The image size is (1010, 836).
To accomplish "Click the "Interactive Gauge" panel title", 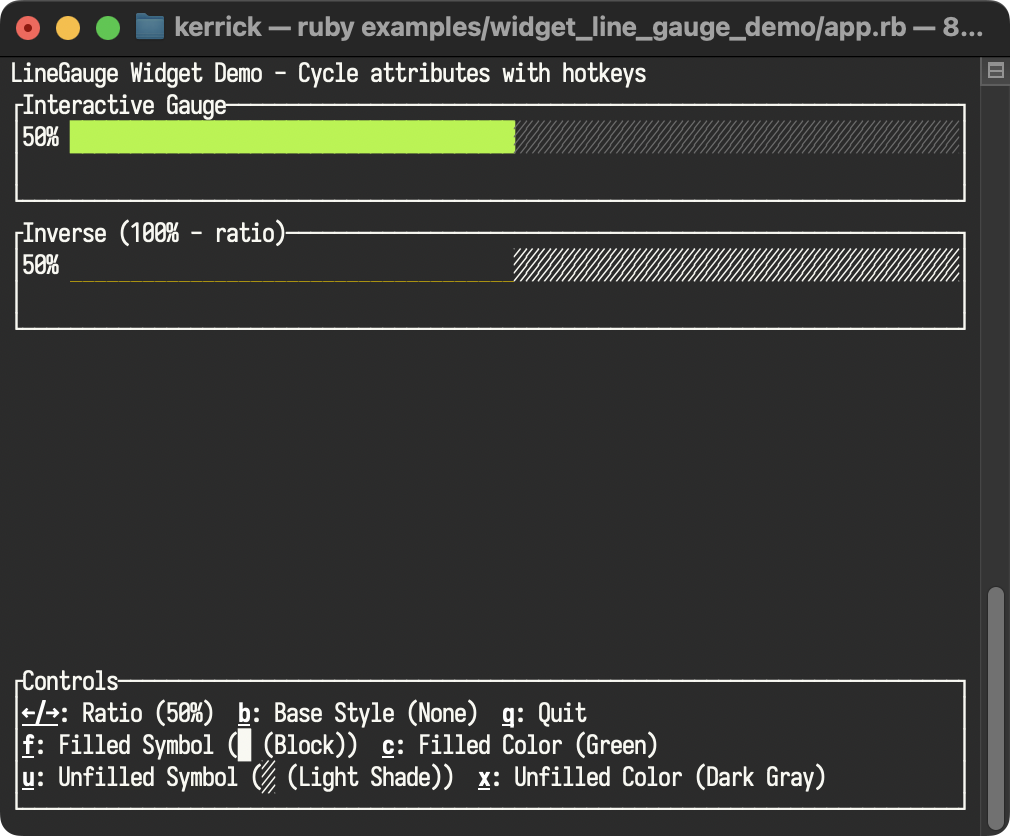I will coord(124,105).
